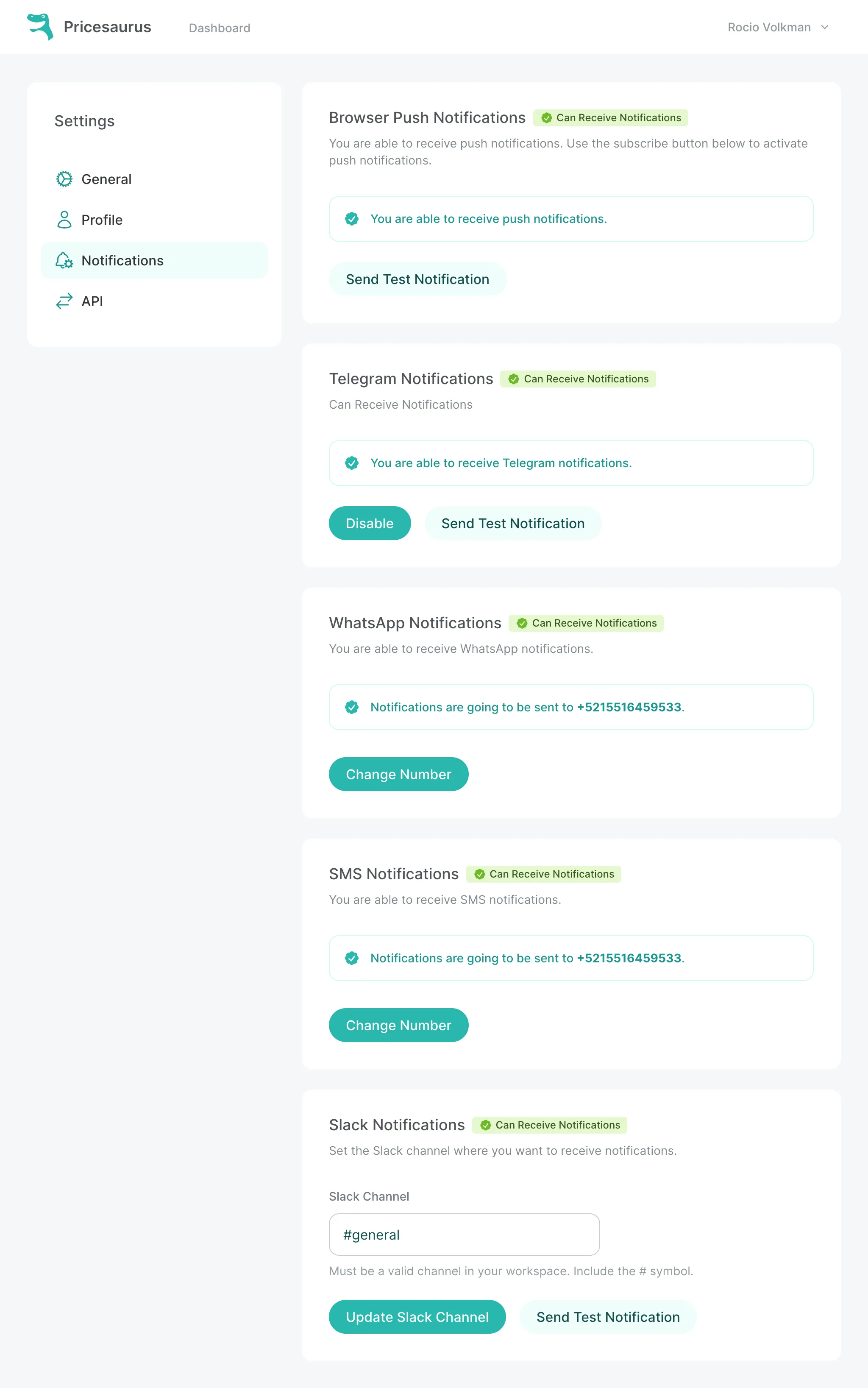This screenshot has height=1388, width=868.
Task: Click the Pricesaurus dinosaur logo
Action: pyautogui.click(x=40, y=27)
